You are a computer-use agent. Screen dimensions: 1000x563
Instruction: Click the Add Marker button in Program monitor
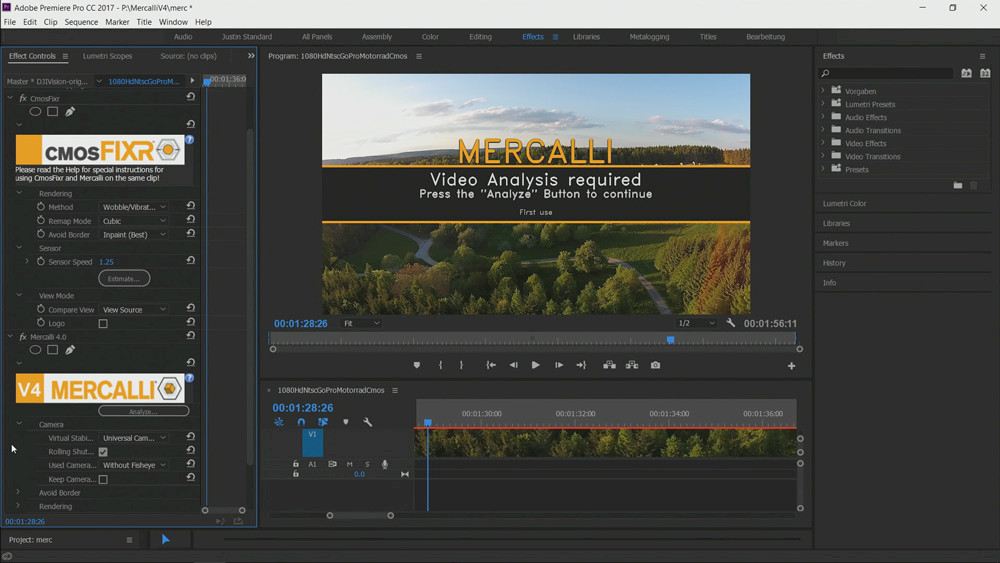tap(416, 365)
